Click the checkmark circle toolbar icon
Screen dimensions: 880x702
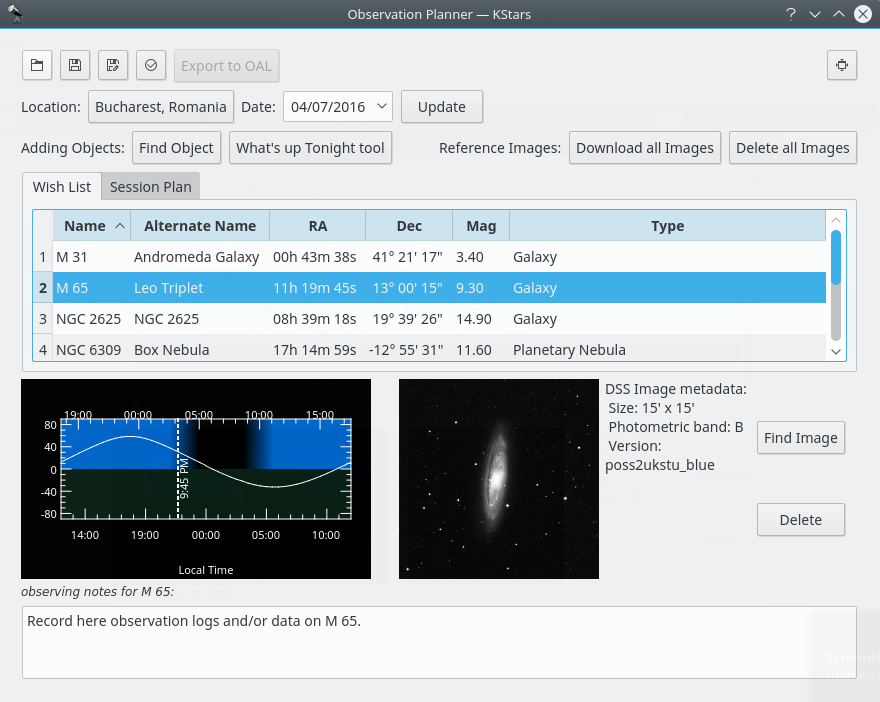[151, 66]
